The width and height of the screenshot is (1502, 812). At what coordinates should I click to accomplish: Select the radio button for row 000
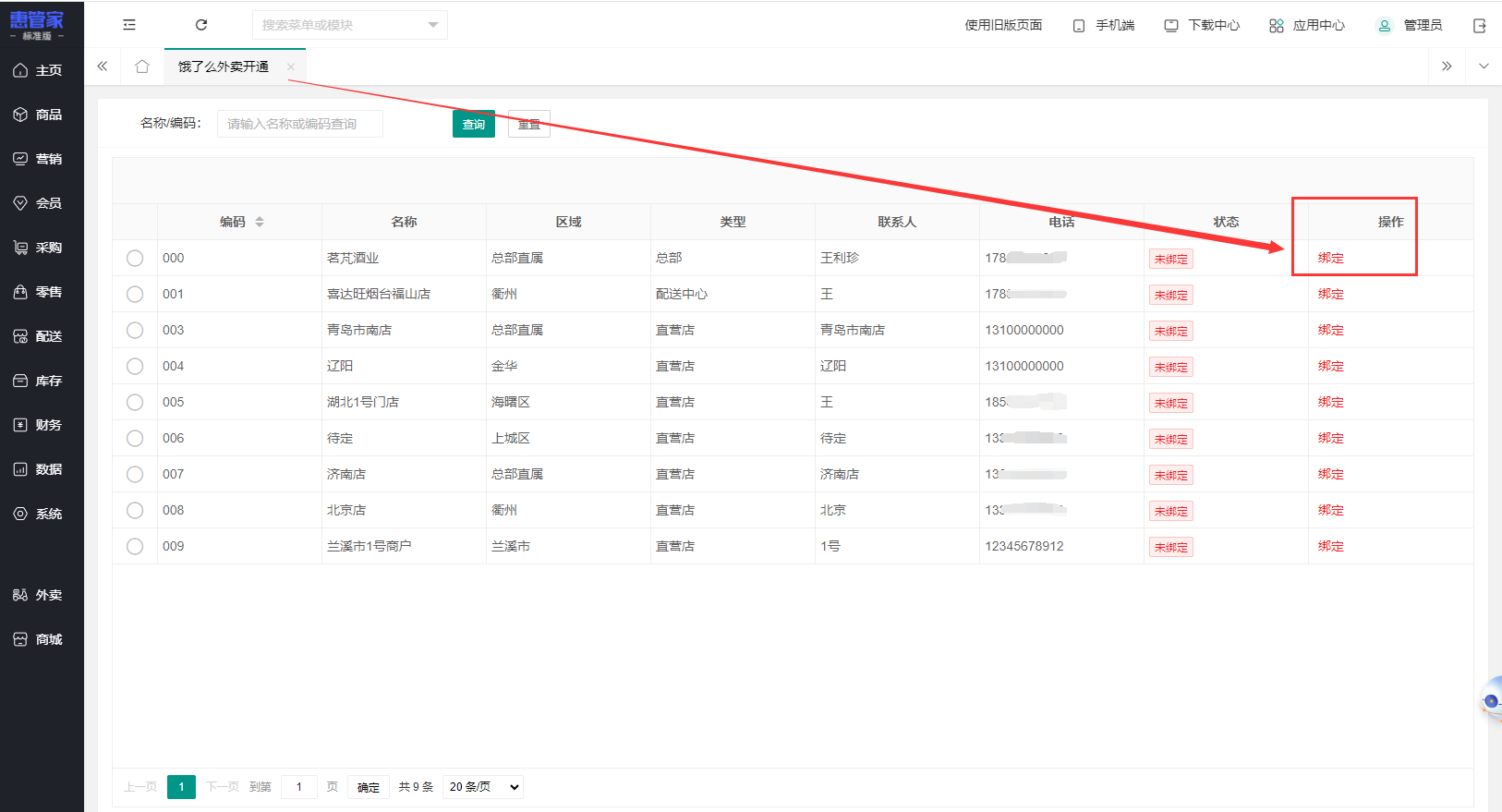[135, 258]
